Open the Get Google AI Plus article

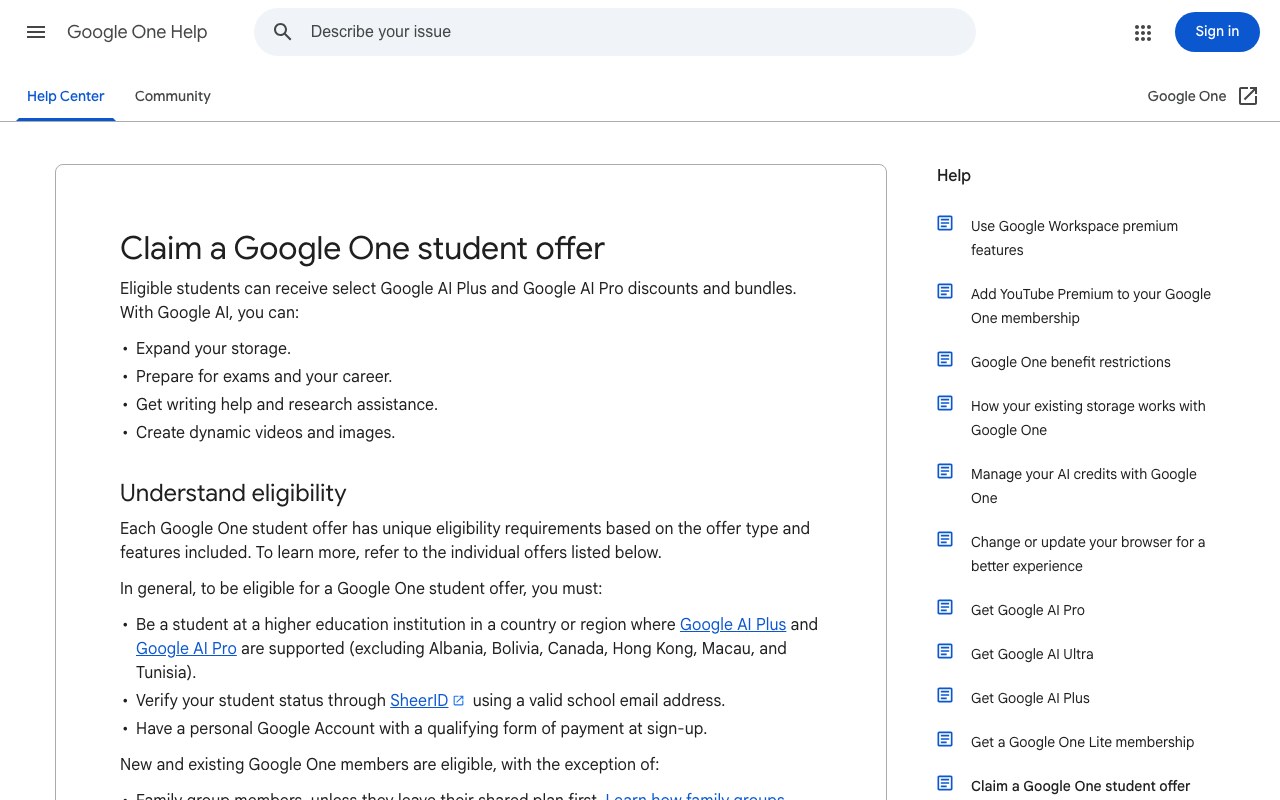tap(1030, 698)
